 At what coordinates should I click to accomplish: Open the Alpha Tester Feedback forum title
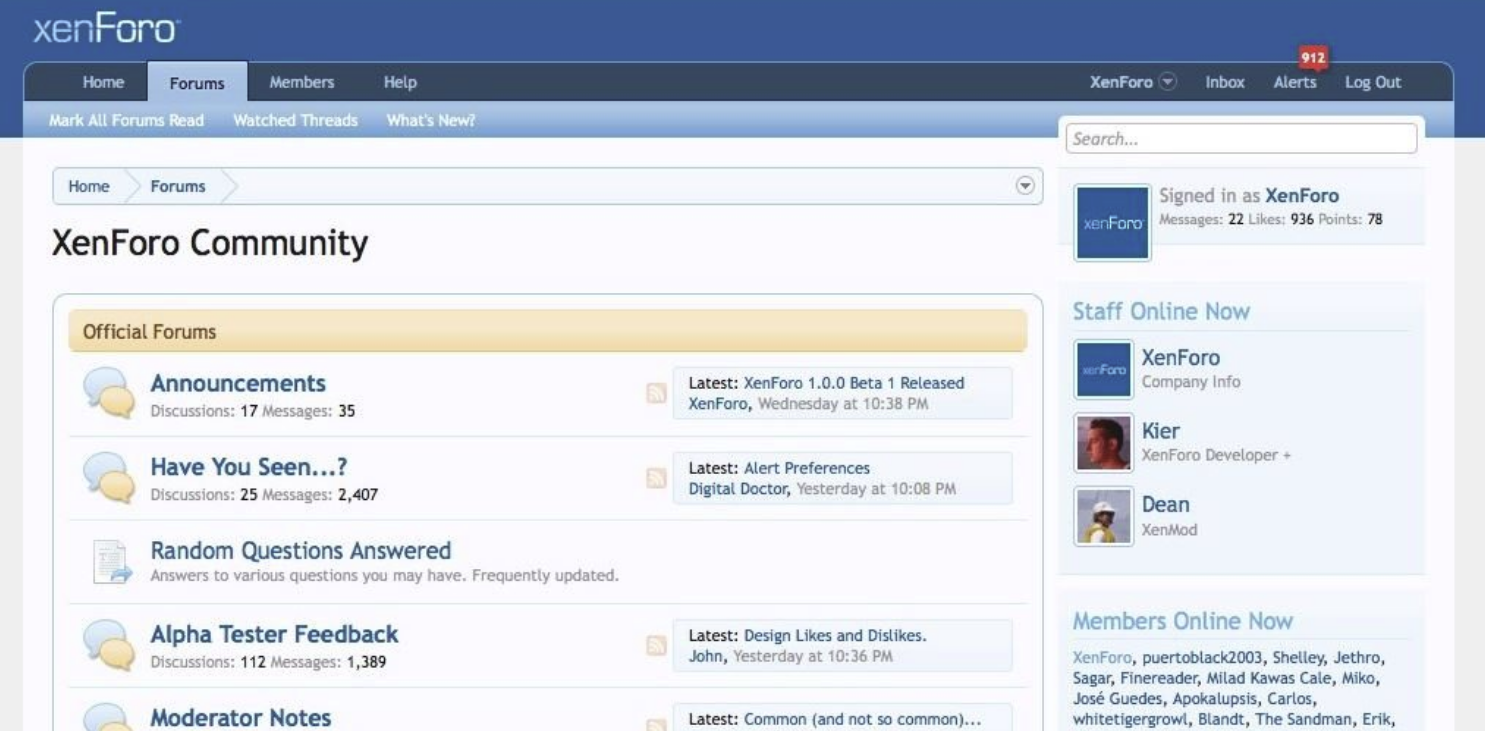coord(274,634)
